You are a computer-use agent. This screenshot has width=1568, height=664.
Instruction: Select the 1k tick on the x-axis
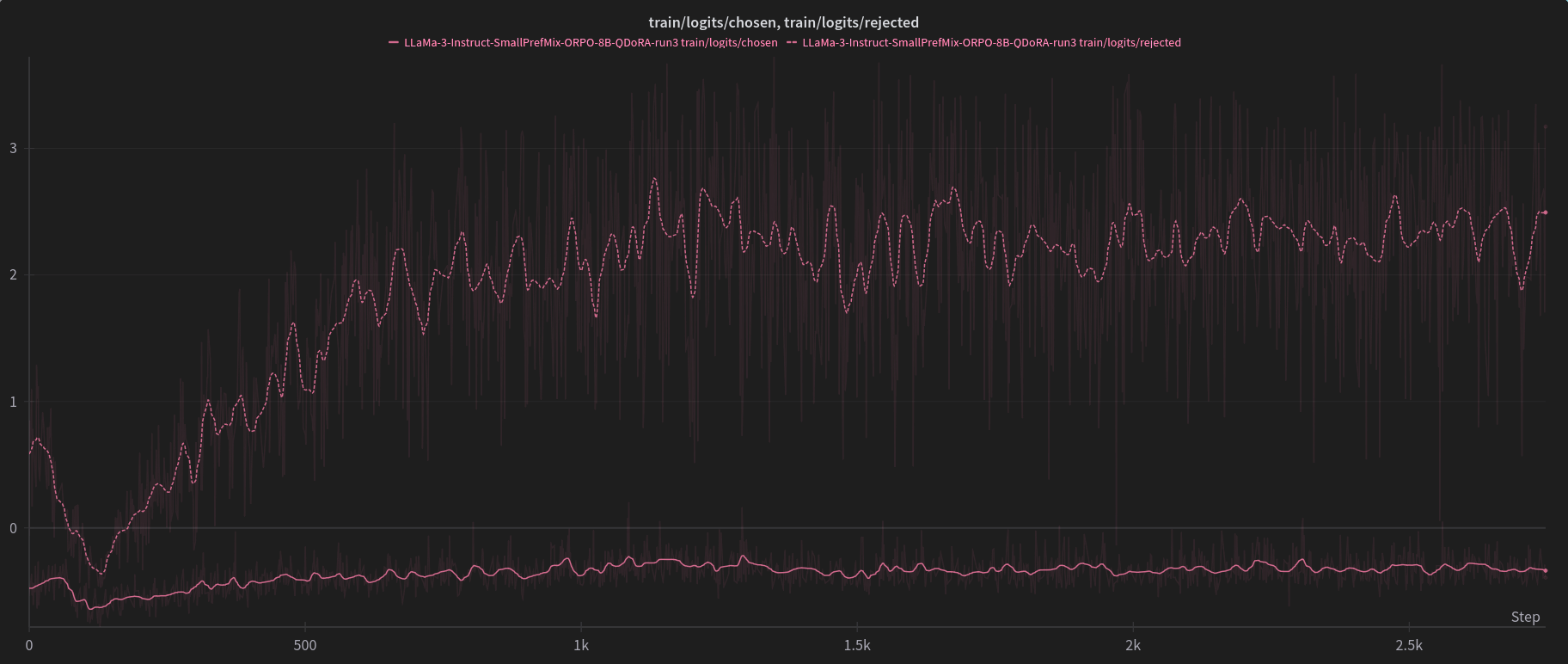tap(581, 645)
